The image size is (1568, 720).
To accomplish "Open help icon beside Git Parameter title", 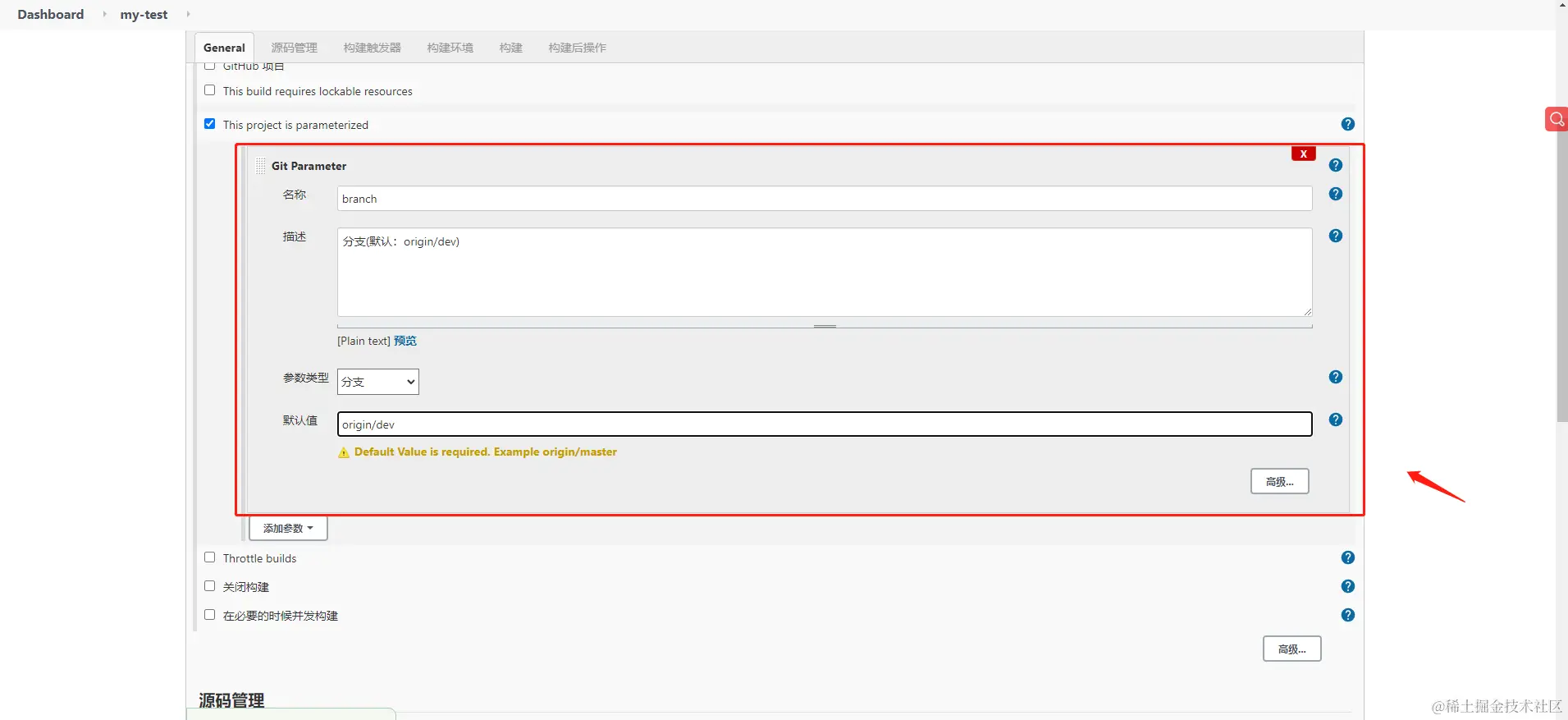I will (1335, 165).
